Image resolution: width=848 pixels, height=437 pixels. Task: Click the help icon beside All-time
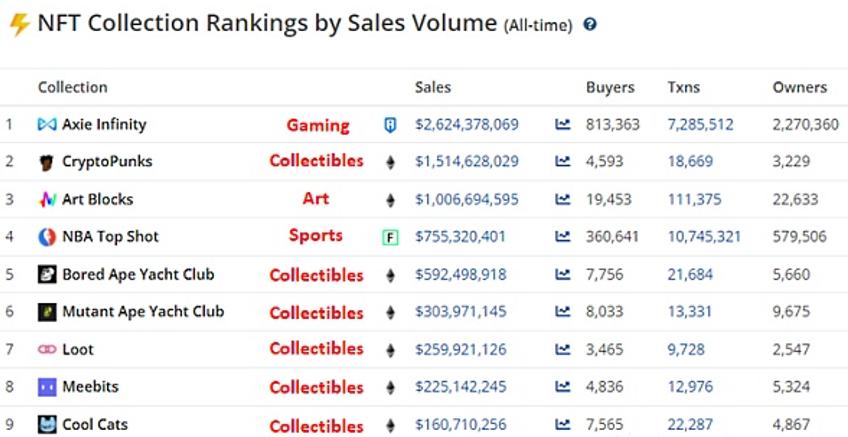[x=590, y=24]
